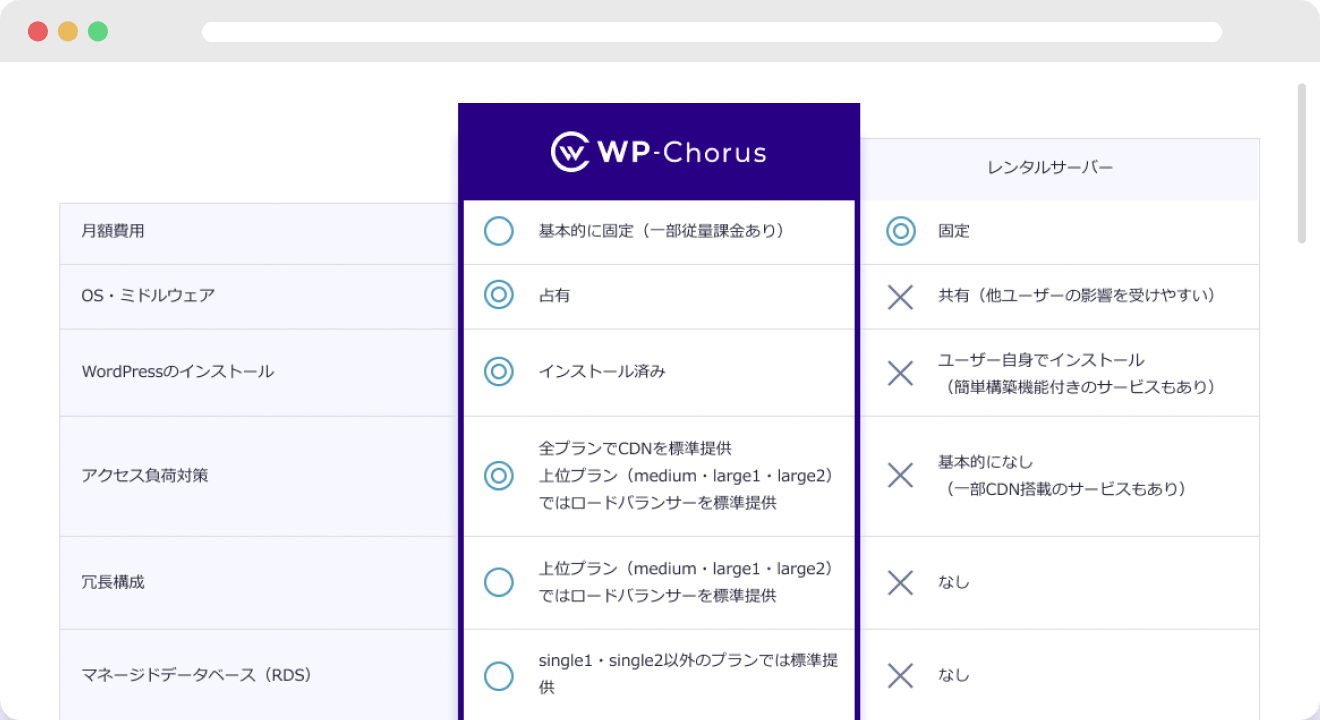Click the X icon beside 共有
This screenshot has height=720, width=1320.
(x=900, y=296)
